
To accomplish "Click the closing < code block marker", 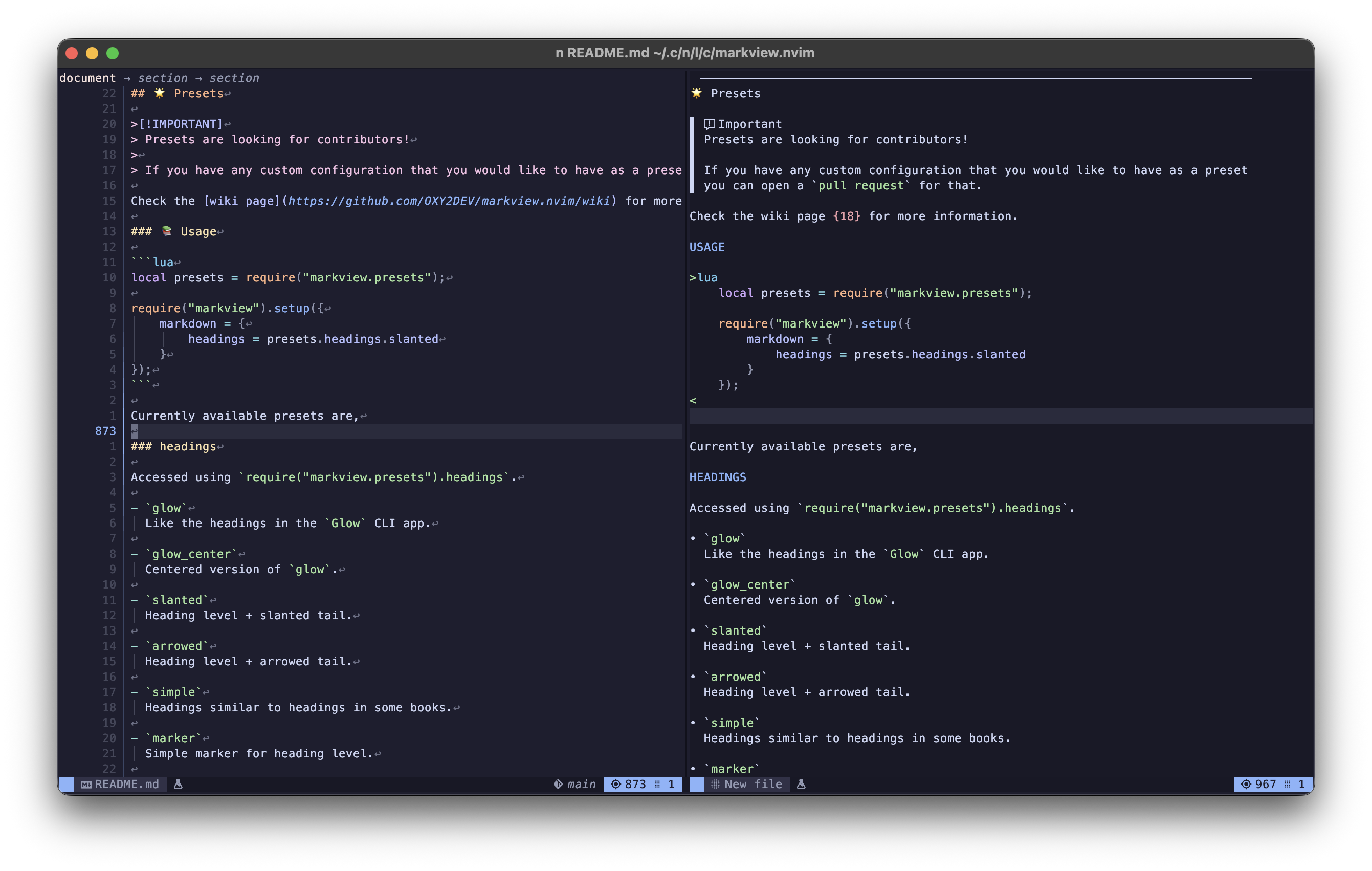I will tap(693, 401).
